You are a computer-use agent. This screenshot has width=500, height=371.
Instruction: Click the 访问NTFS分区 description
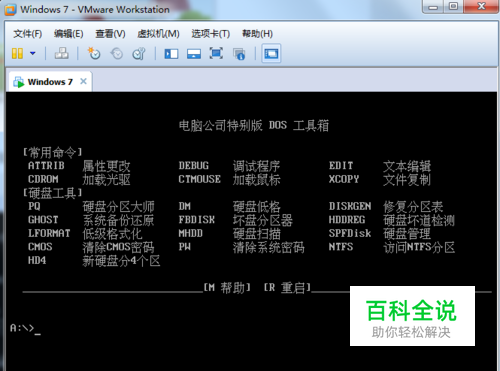click(x=419, y=247)
